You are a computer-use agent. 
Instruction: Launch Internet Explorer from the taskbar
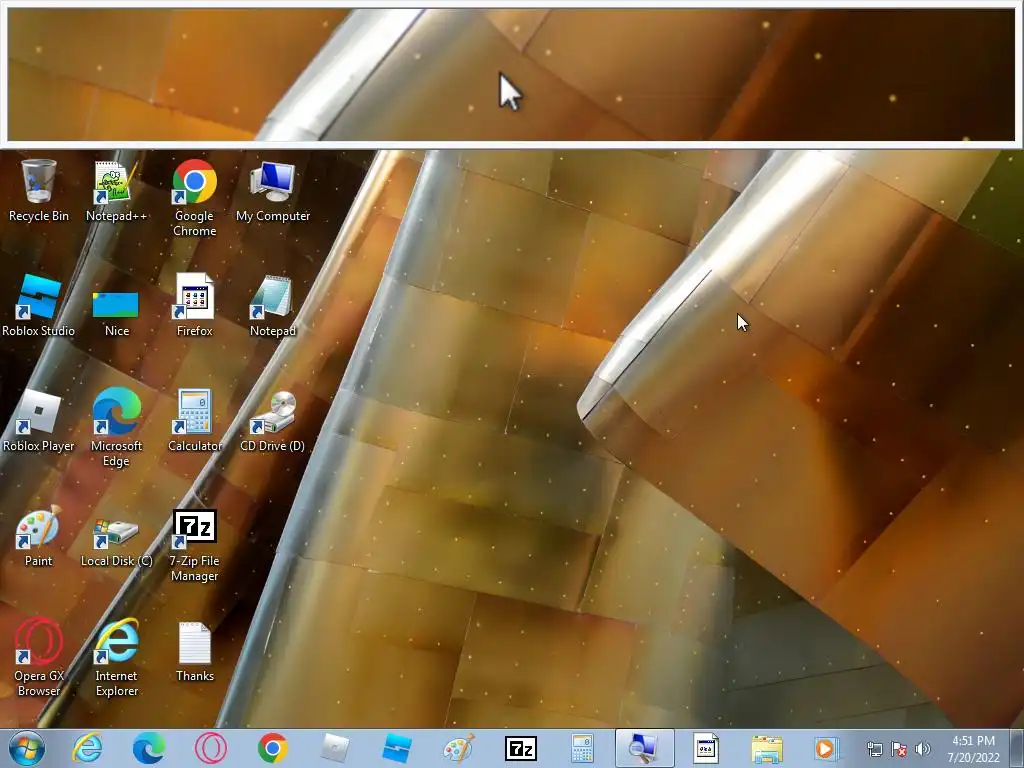[x=87, y=748]
